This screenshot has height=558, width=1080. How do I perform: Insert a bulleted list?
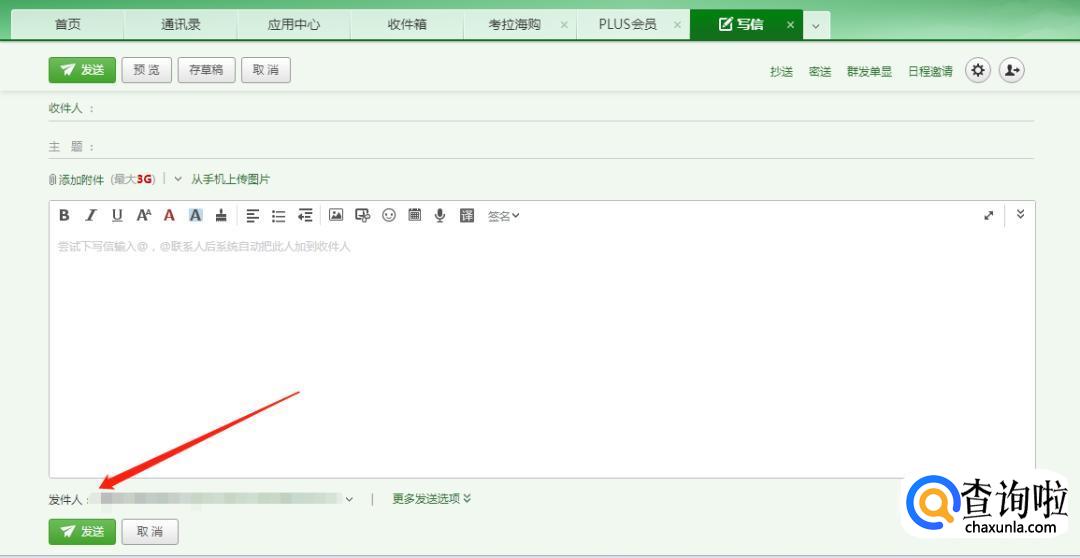coord(278,216)
